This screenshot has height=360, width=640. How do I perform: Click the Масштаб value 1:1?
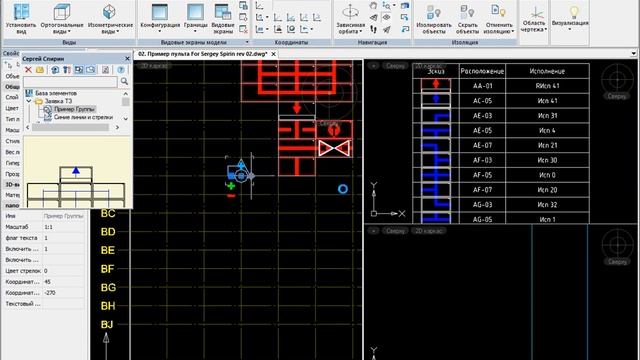coord(64,227)
